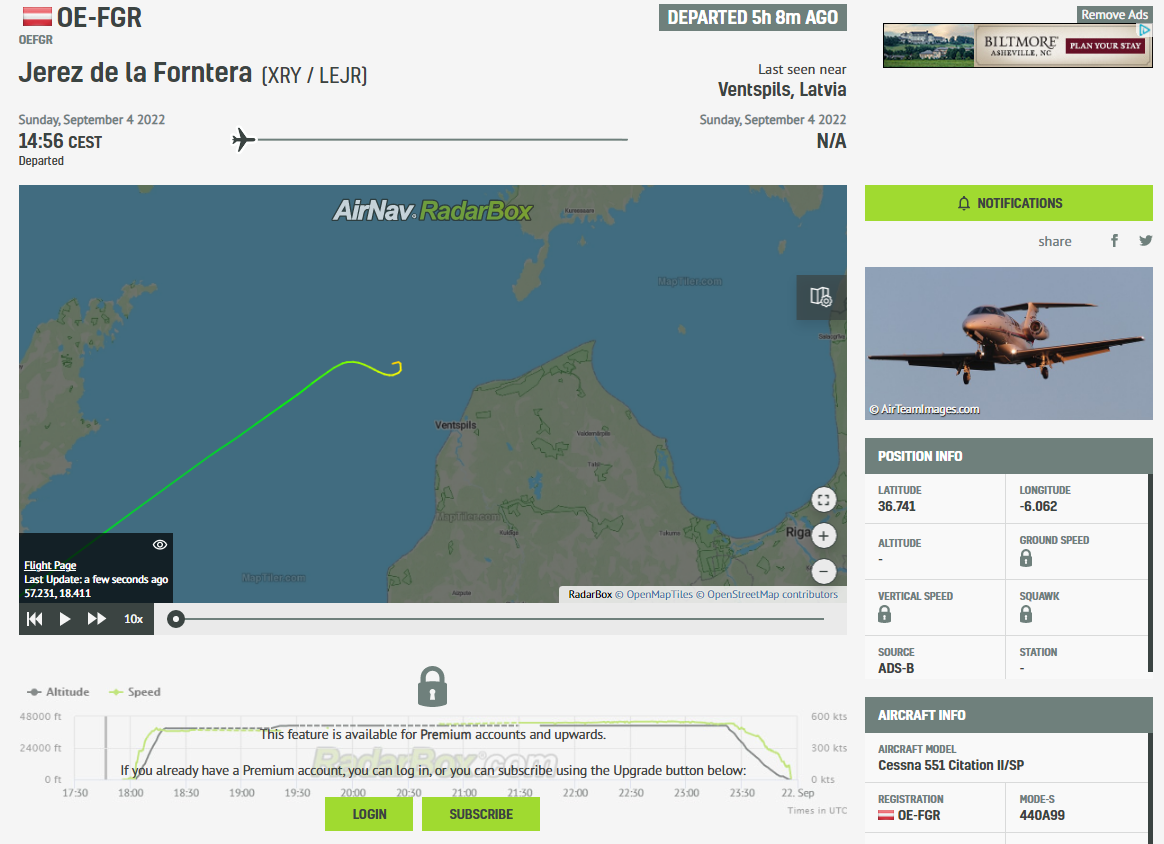This screenshot has width=1164, height=844.
Task: Click the Ventspils label on map
Action: 456,425
